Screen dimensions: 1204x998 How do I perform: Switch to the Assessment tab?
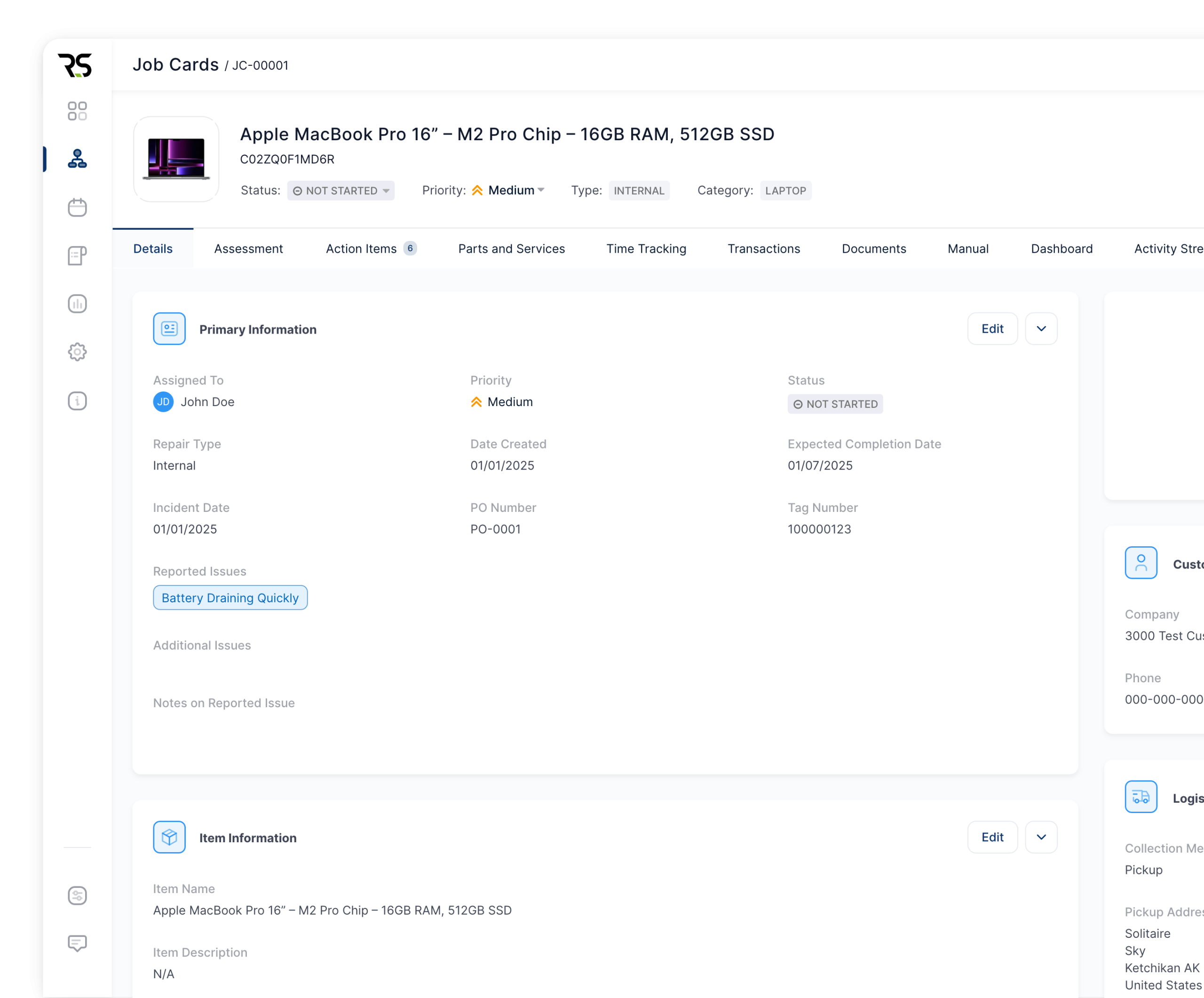click(x=248, y=248)
